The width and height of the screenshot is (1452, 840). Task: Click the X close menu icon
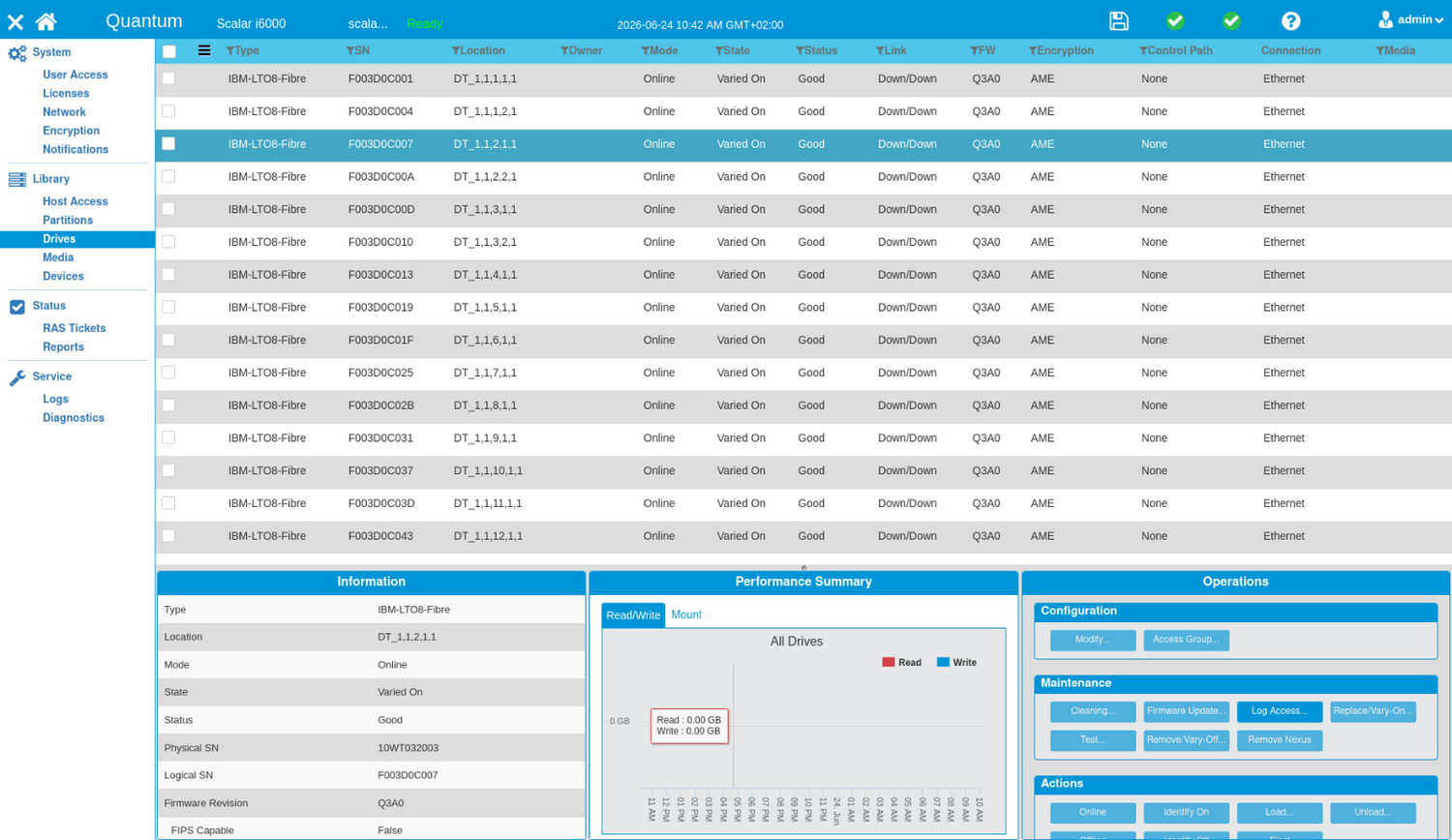coord(15,21)
